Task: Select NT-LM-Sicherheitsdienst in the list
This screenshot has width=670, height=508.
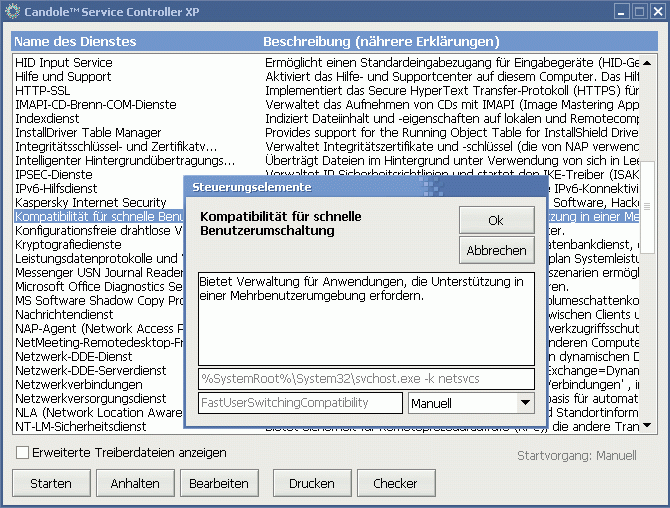Action: [80, 426]
